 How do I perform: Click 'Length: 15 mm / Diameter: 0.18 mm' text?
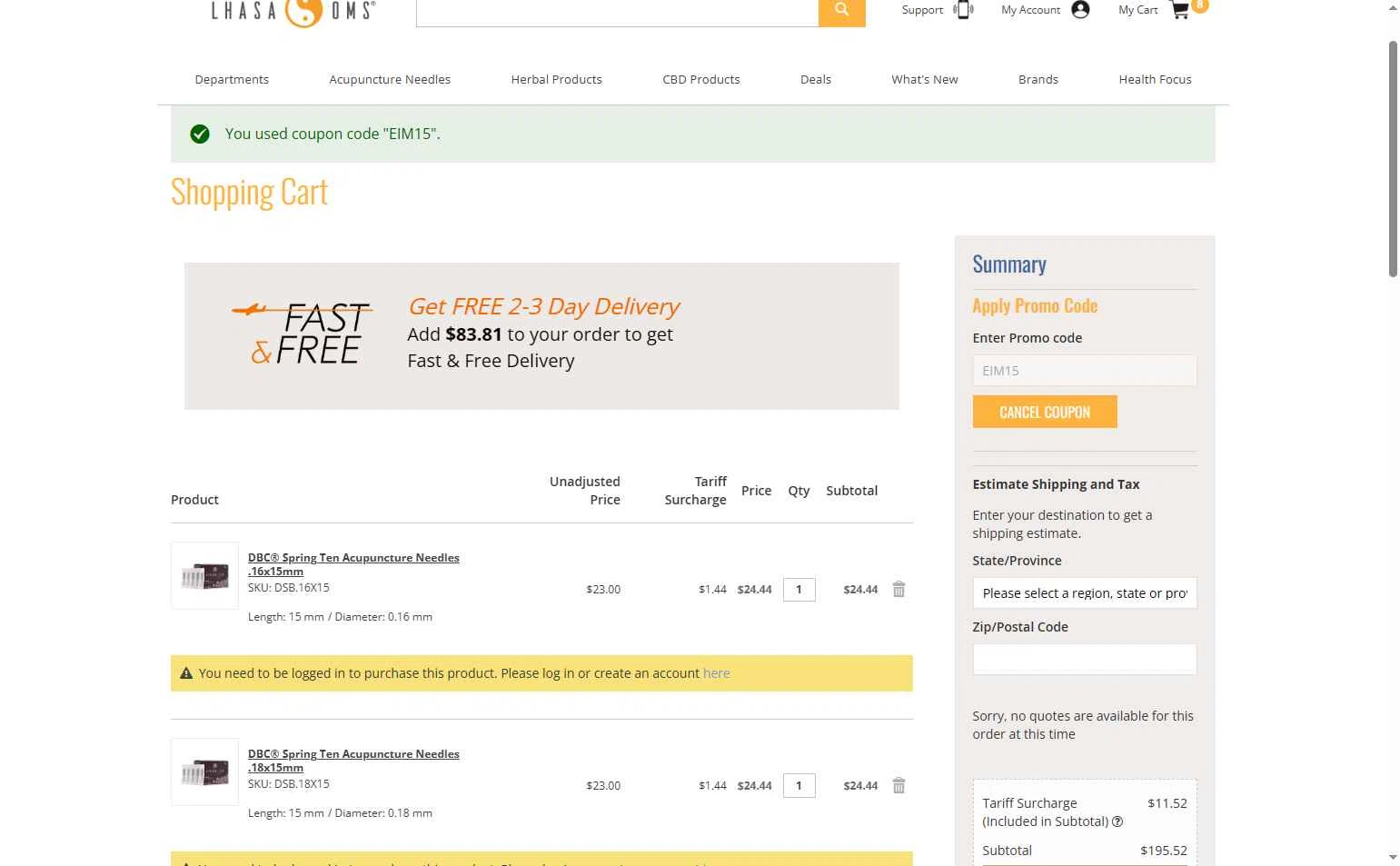[x=340, y=813]
